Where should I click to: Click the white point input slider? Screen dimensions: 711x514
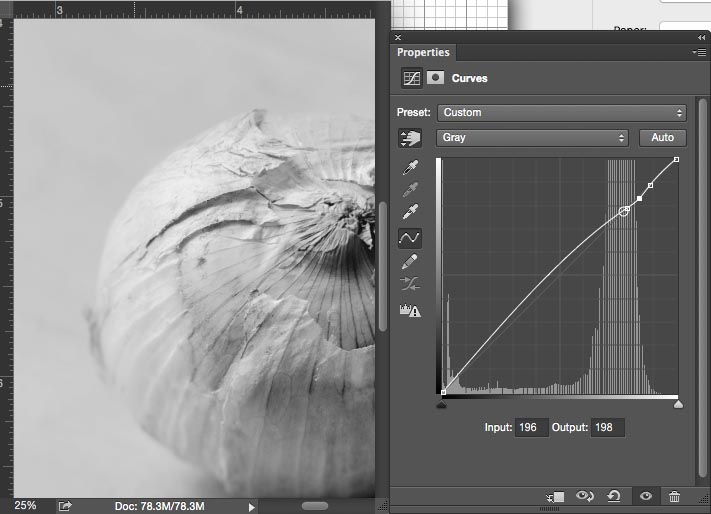point(678,404)
